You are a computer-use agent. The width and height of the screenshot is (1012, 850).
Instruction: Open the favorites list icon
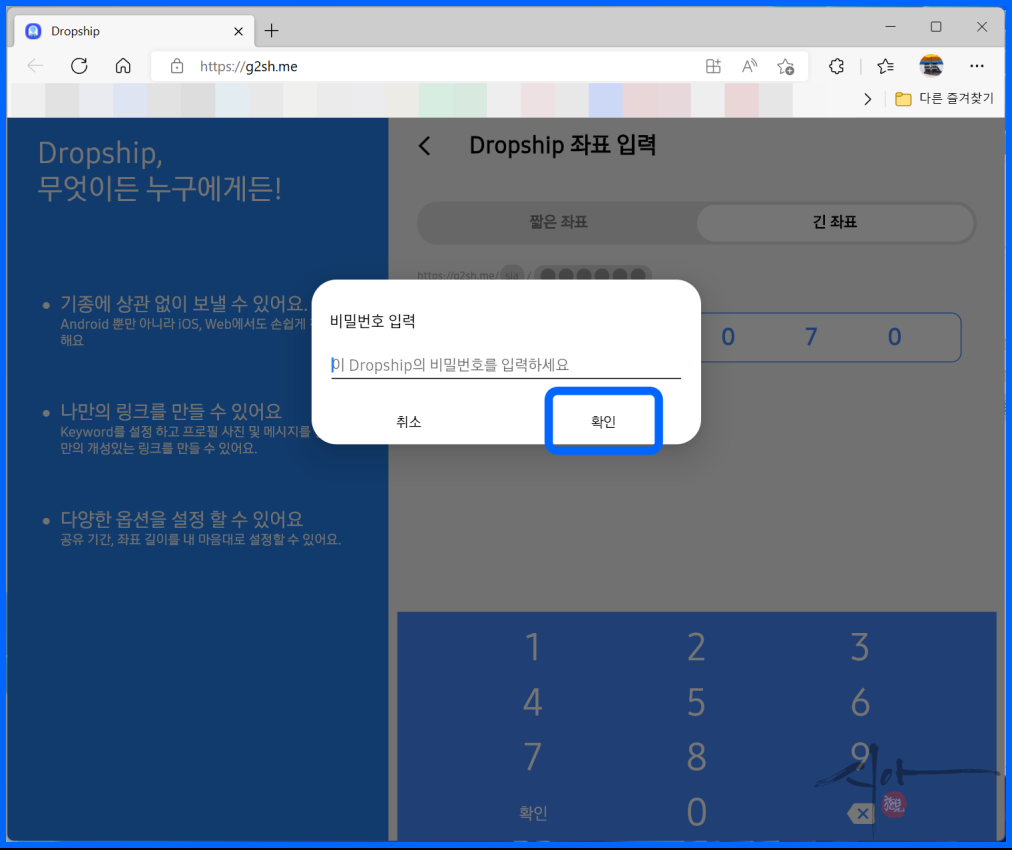[x=886, y=66]
